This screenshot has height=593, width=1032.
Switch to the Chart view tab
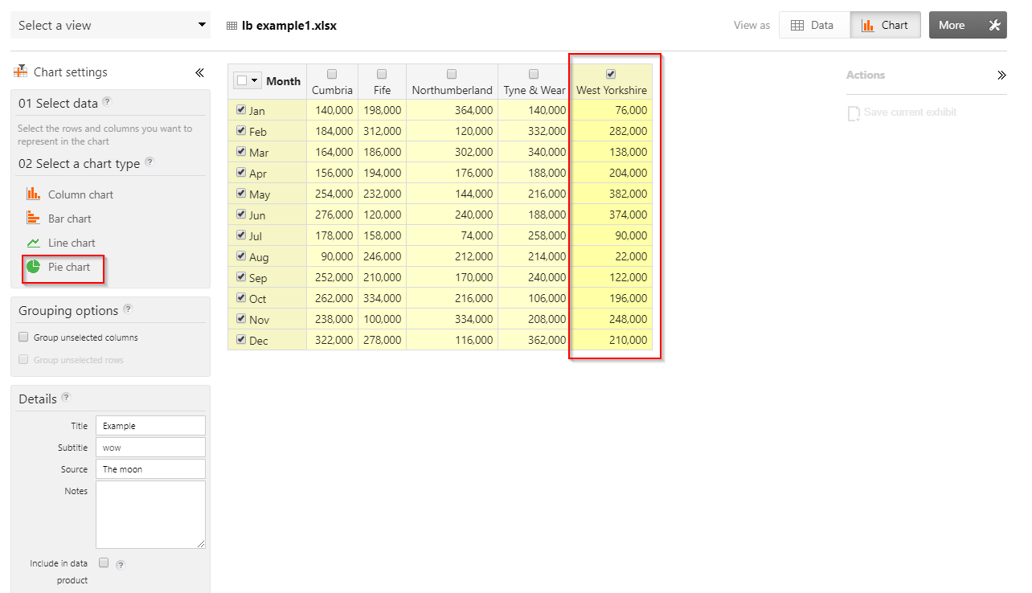pos(885,25)
